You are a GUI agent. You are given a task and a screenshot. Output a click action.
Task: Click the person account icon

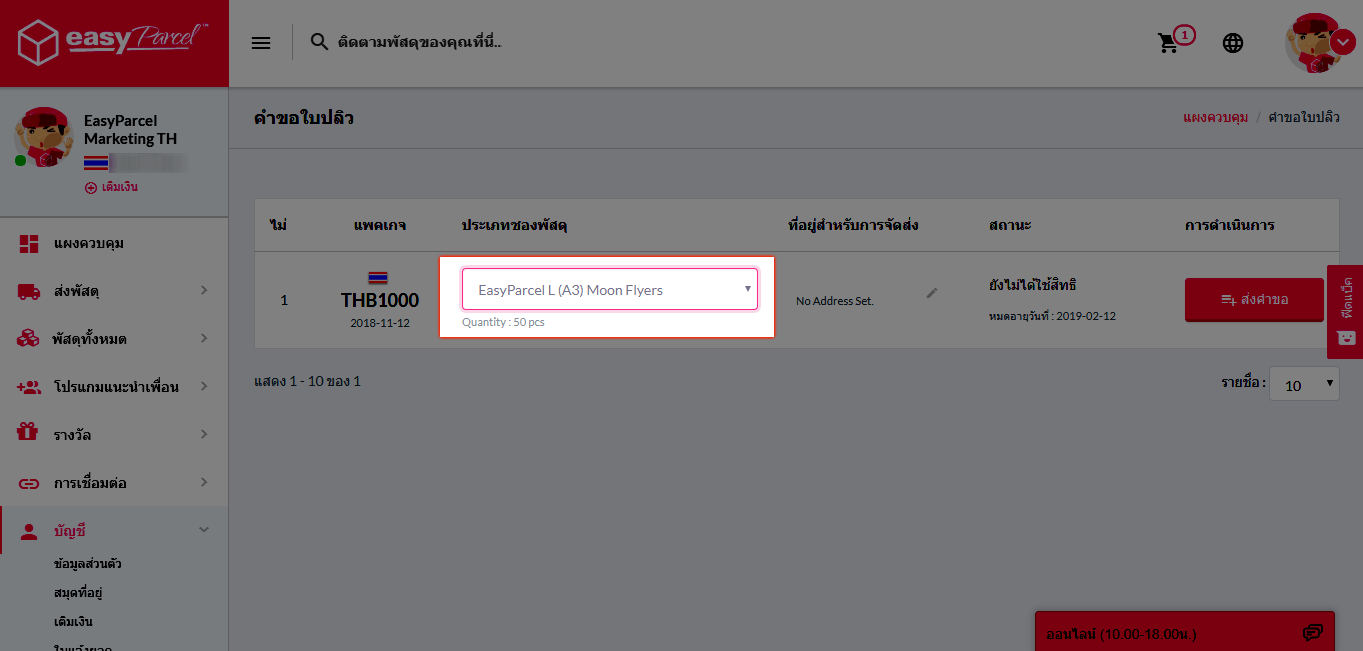click(x=29, y=530)
